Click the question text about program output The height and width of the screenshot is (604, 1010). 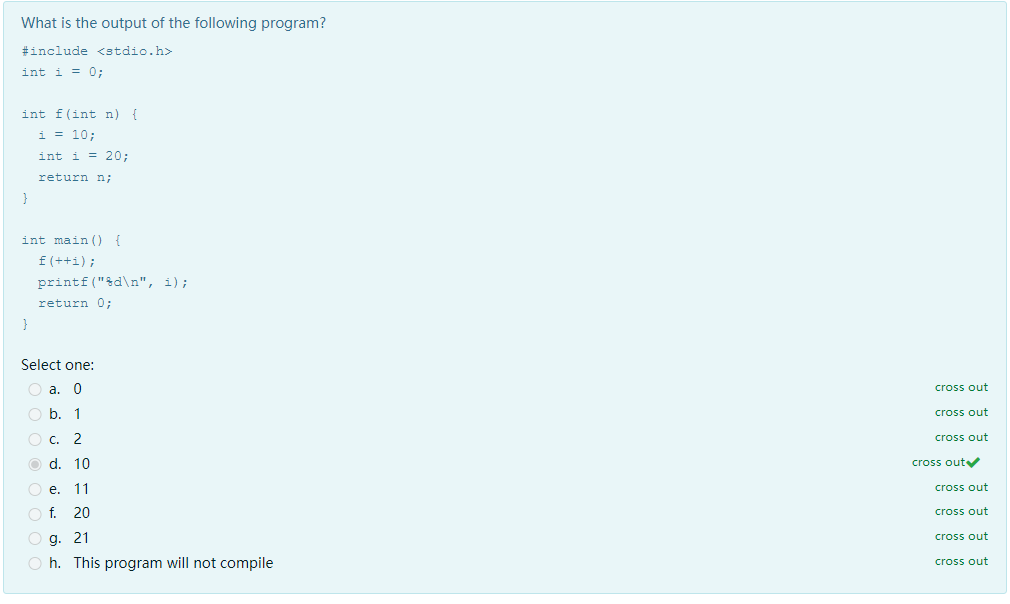point(173,23)
